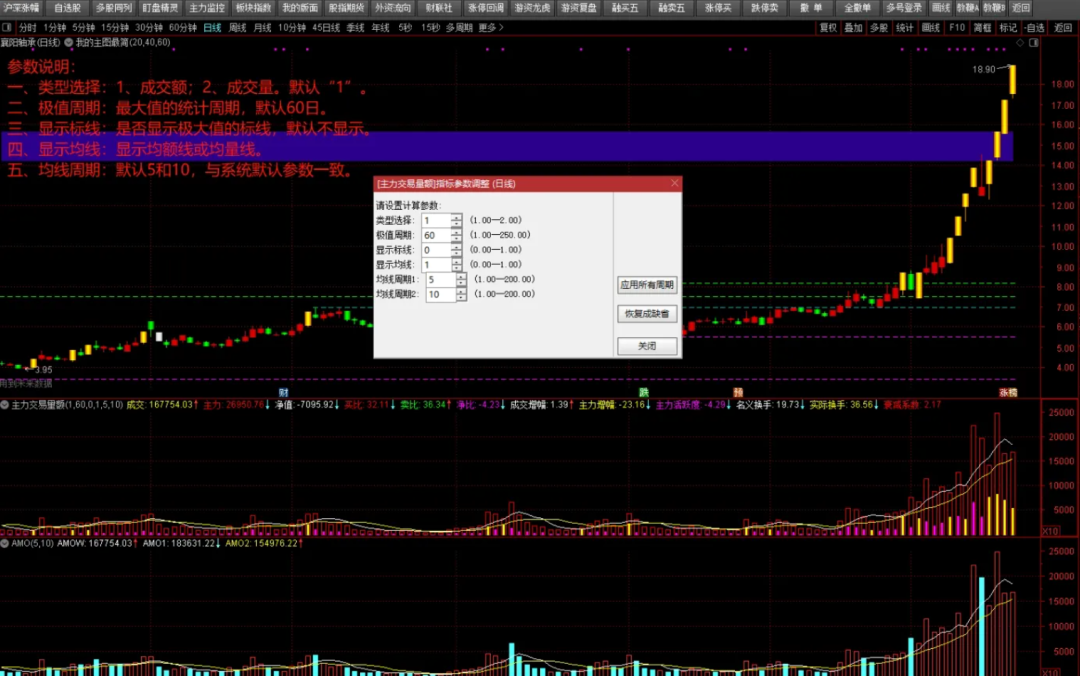Click the 显示标线 input field
Image resolution: width=1080 pixels, height=676 pixels.
coord(436,249)
